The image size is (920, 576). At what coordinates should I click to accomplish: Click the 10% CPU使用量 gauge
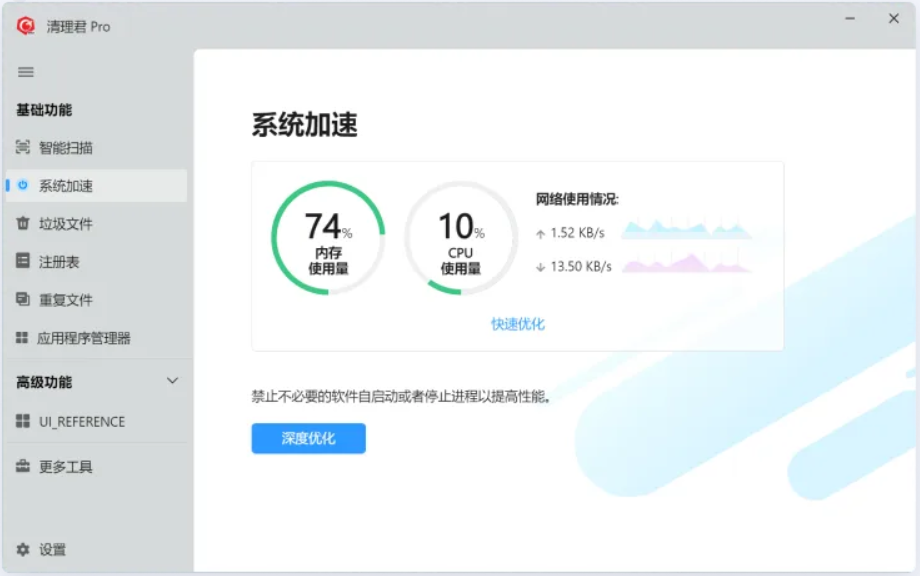click(461, 238)
